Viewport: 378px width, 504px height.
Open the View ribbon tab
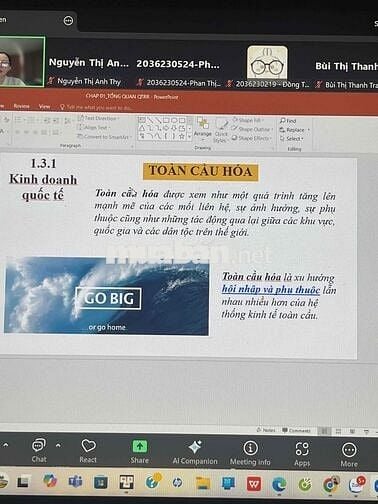click(44, 107)
